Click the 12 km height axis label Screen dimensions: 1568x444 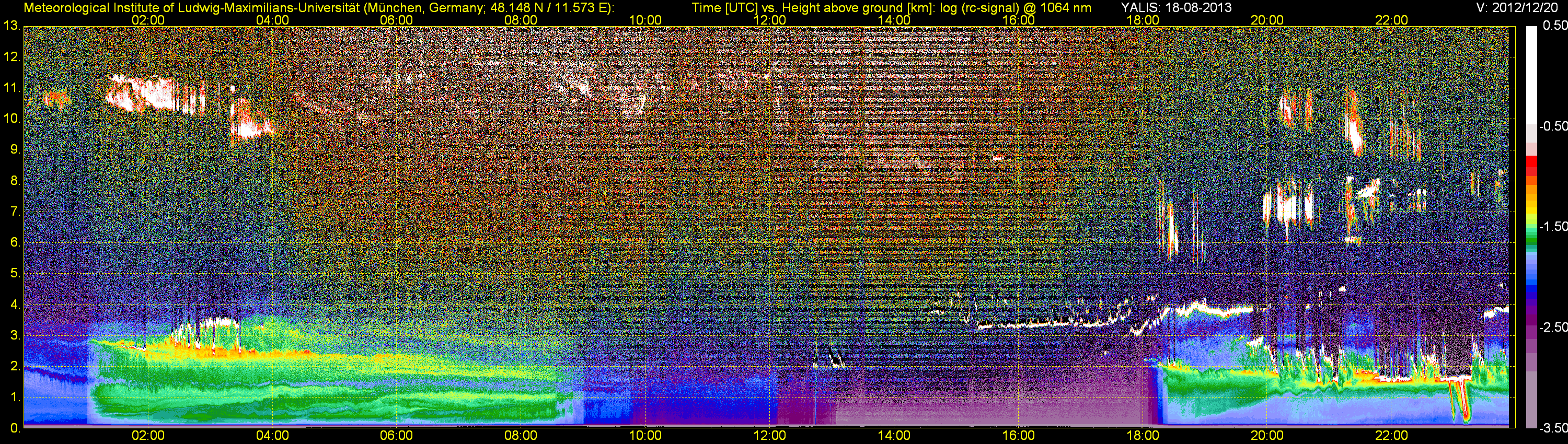11,57
